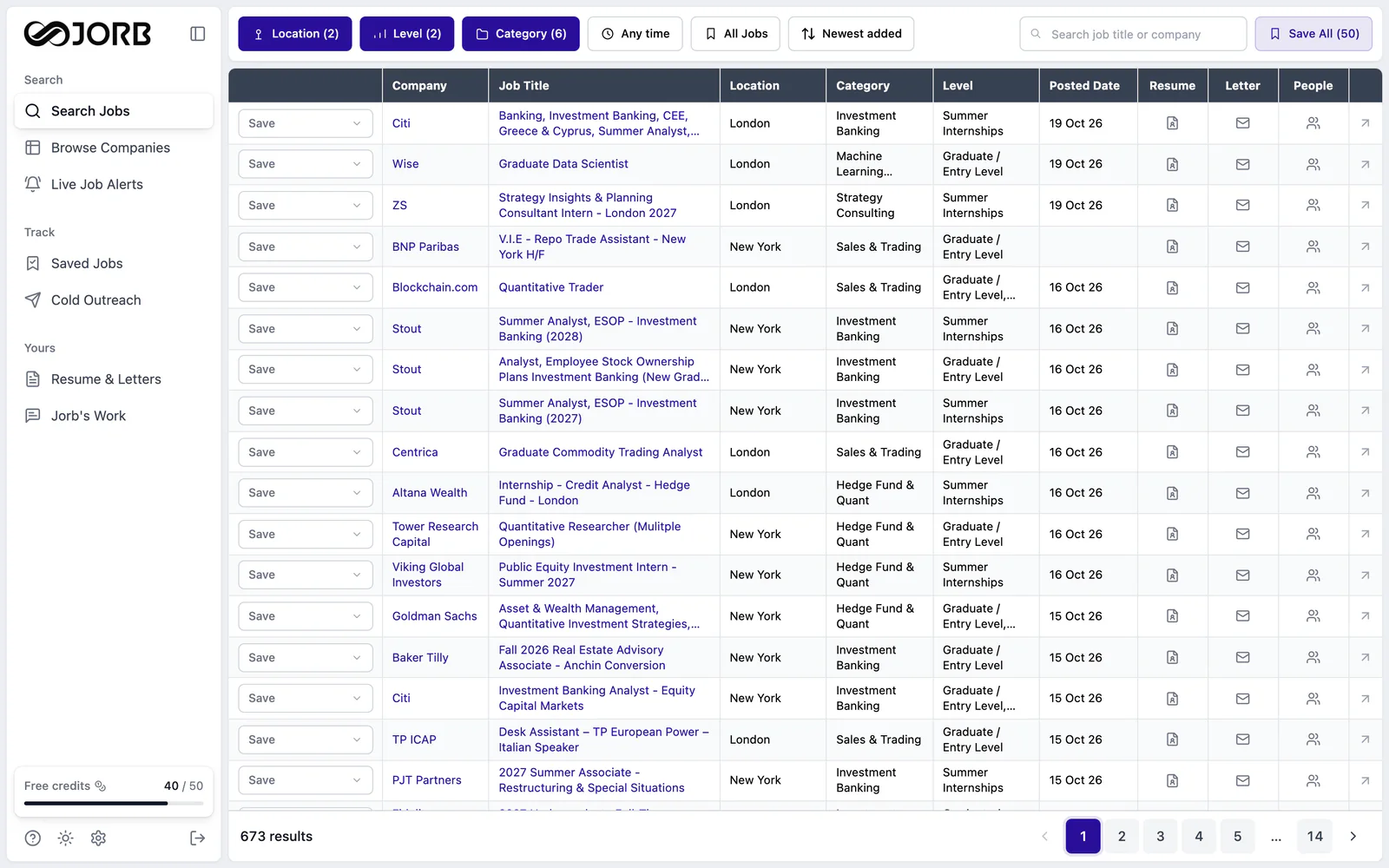Viewport: 1389px width, 868px height.
Task: Jump to page 14 of results
Action: [x=1314, y=837]
